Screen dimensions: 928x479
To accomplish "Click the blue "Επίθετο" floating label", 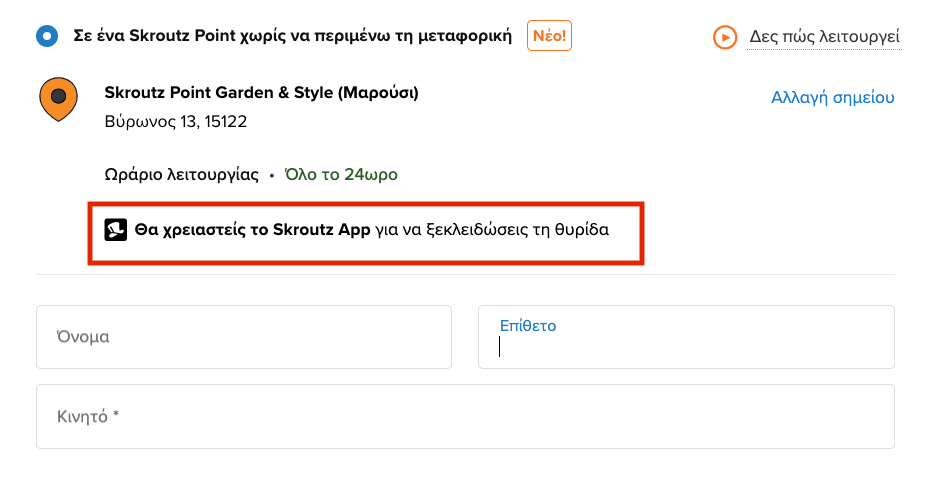I will click(x=527, y=325).
